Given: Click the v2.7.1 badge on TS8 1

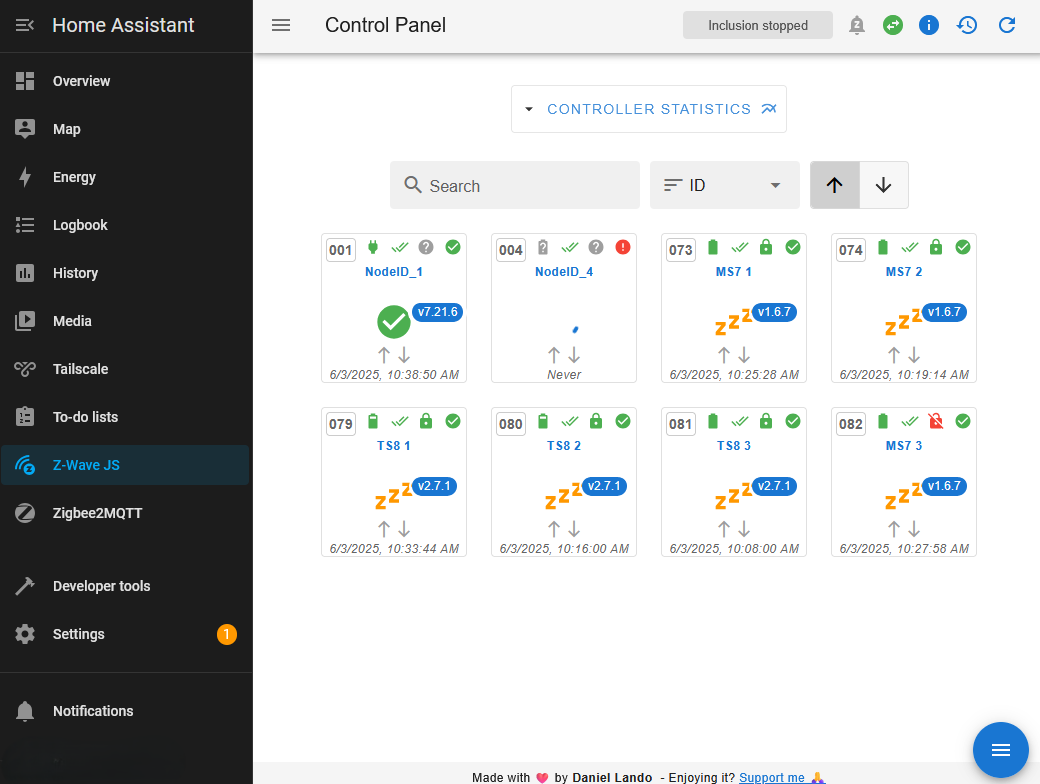Looking at the screenshot, I should click(434, 486).
